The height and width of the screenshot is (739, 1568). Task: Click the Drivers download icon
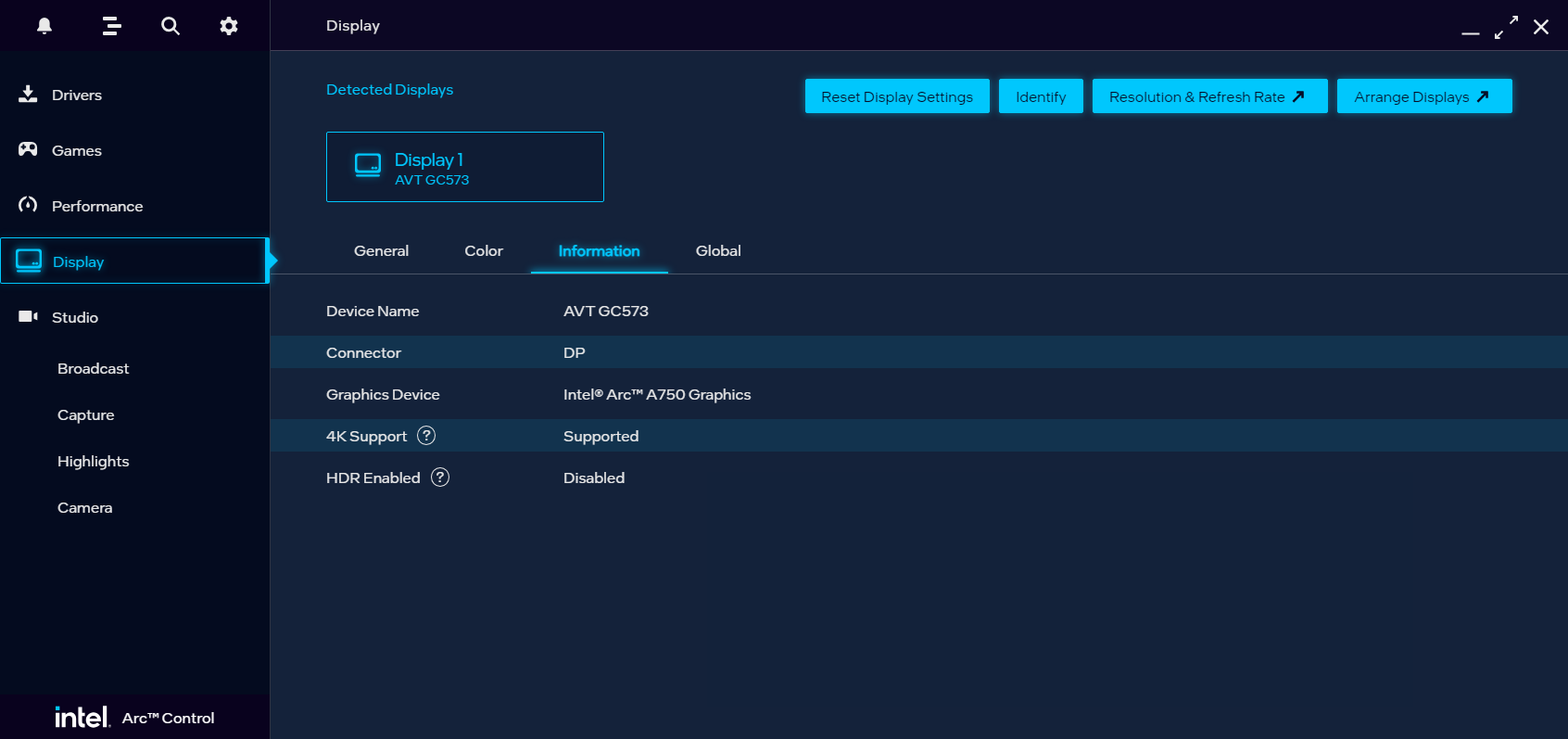[28, 94]
